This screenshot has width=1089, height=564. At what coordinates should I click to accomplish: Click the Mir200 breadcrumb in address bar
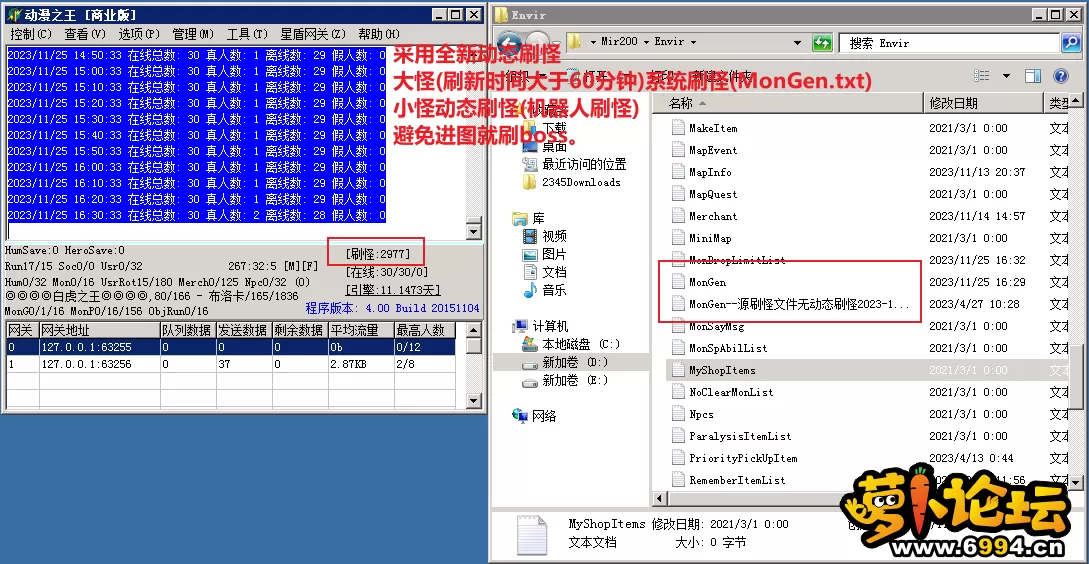click(620, 42)
